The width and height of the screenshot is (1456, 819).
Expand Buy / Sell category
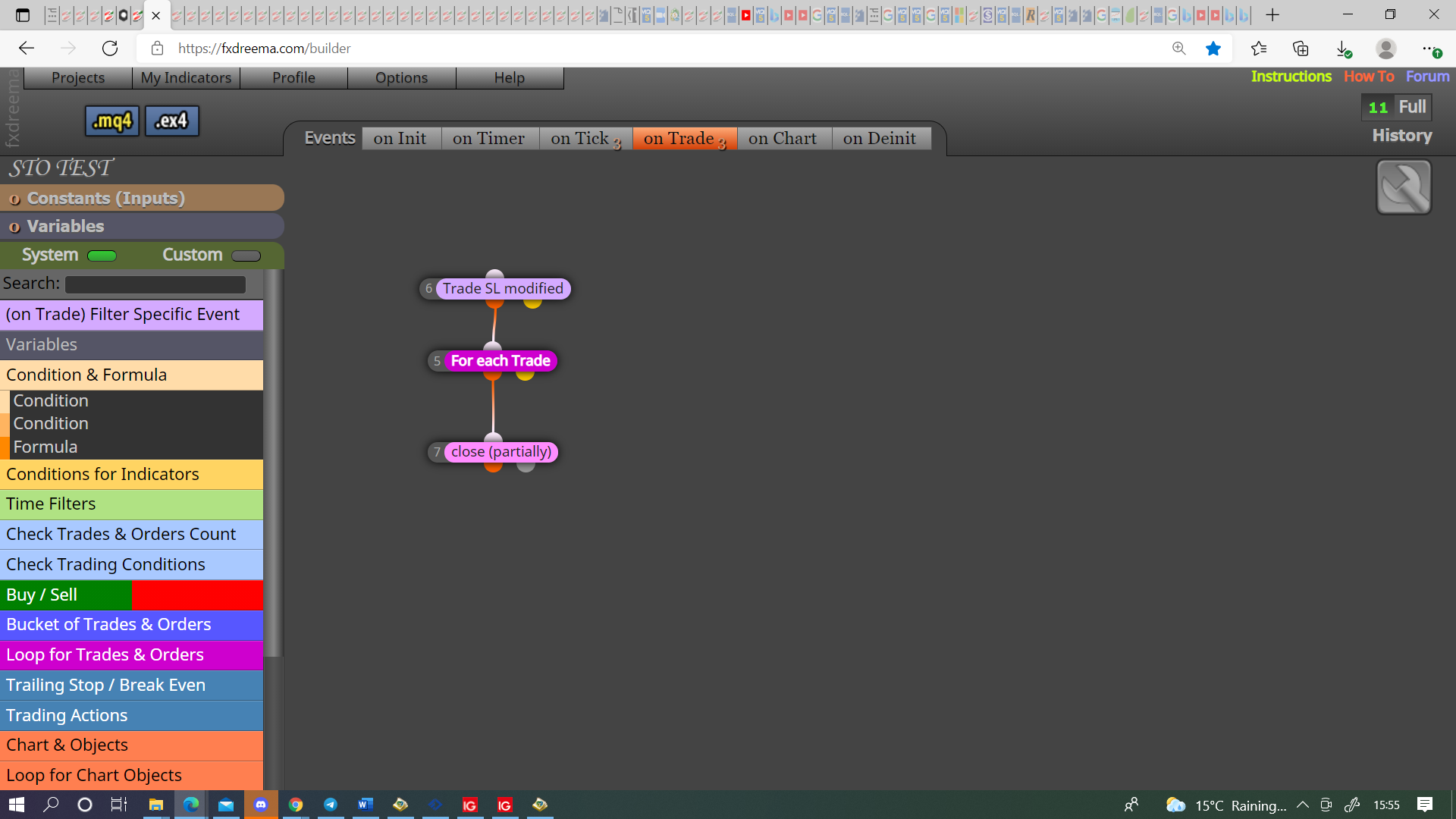(x=131, y=595)
